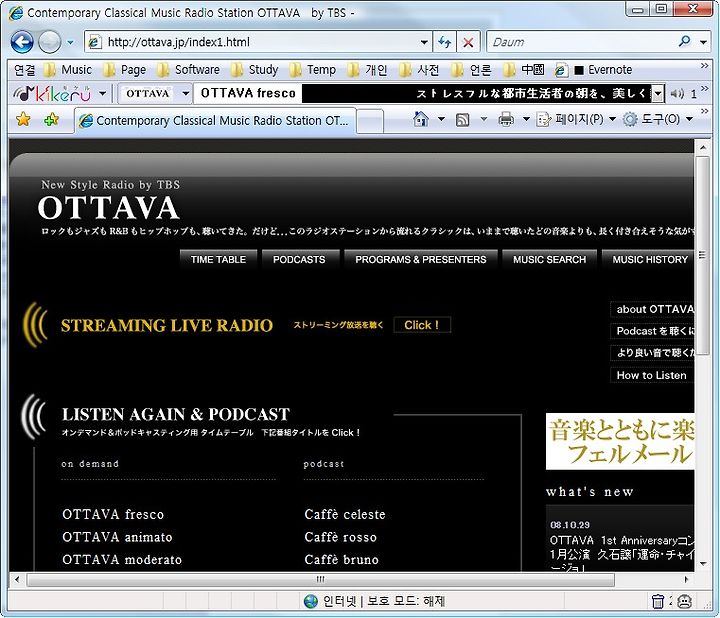Open the Caffè bruno podcast link
720x618 pixels.
tap(342, 560)
